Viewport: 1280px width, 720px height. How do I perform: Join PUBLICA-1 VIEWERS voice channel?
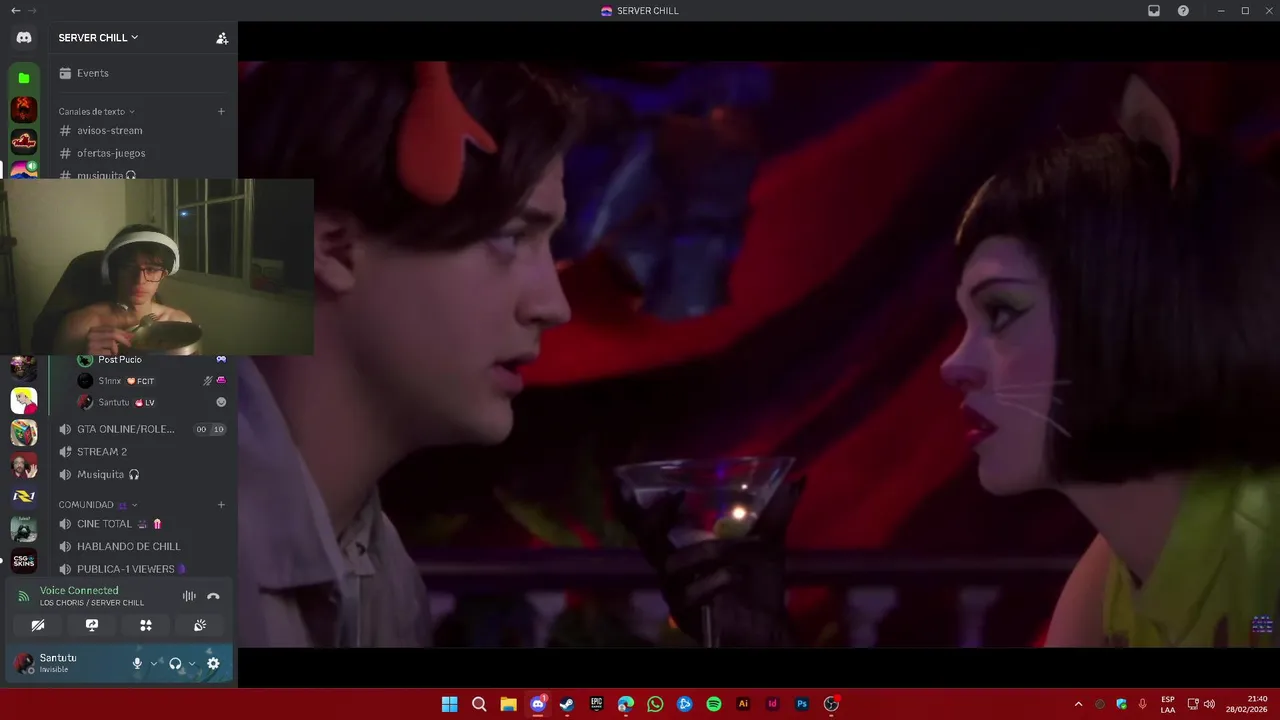click(x=142, y=569)
